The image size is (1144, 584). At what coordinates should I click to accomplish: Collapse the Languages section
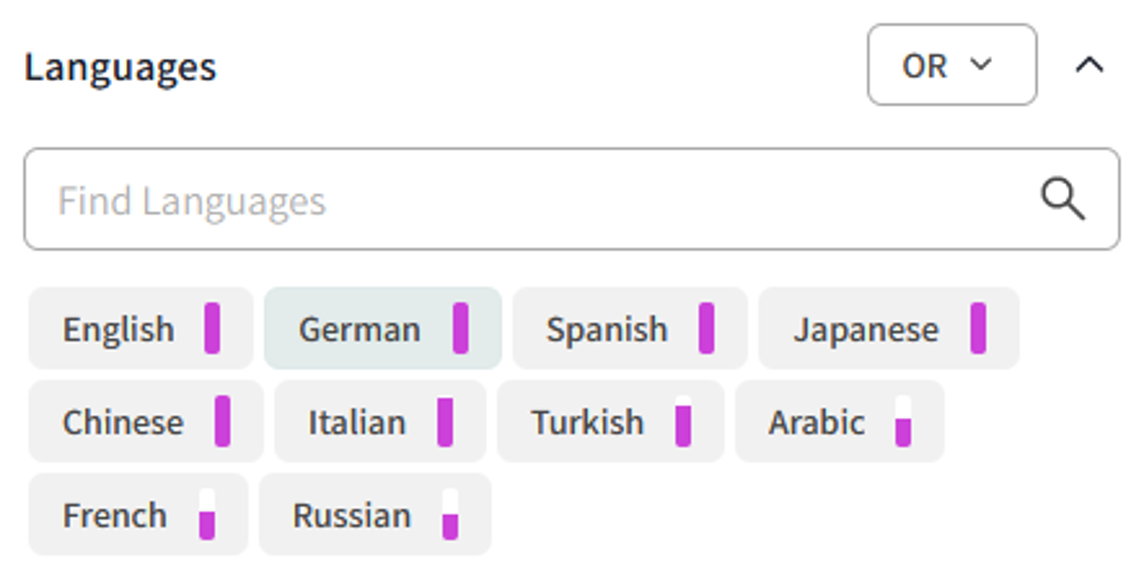click(1091, 65)
